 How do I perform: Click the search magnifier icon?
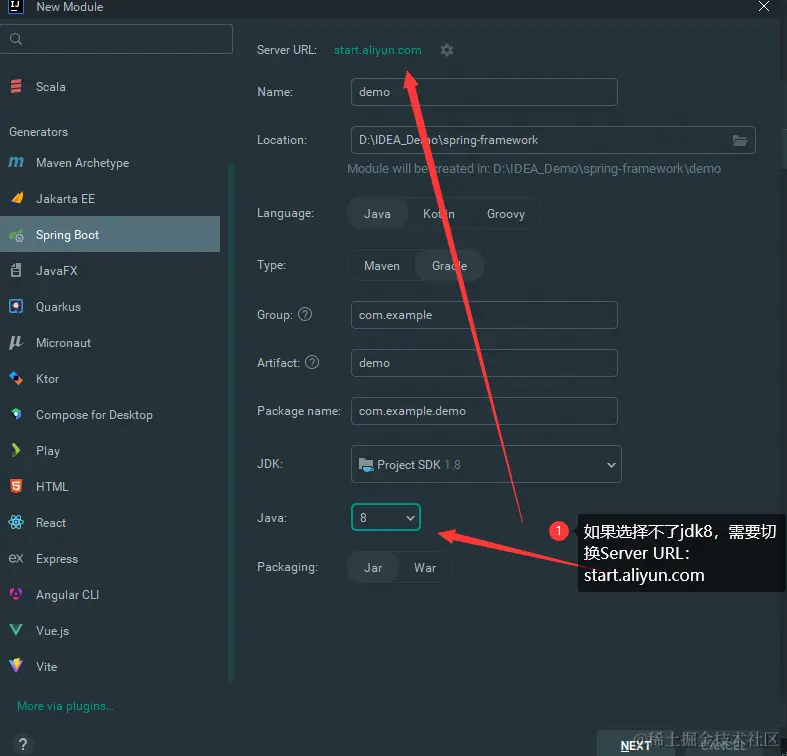(16, 39)
